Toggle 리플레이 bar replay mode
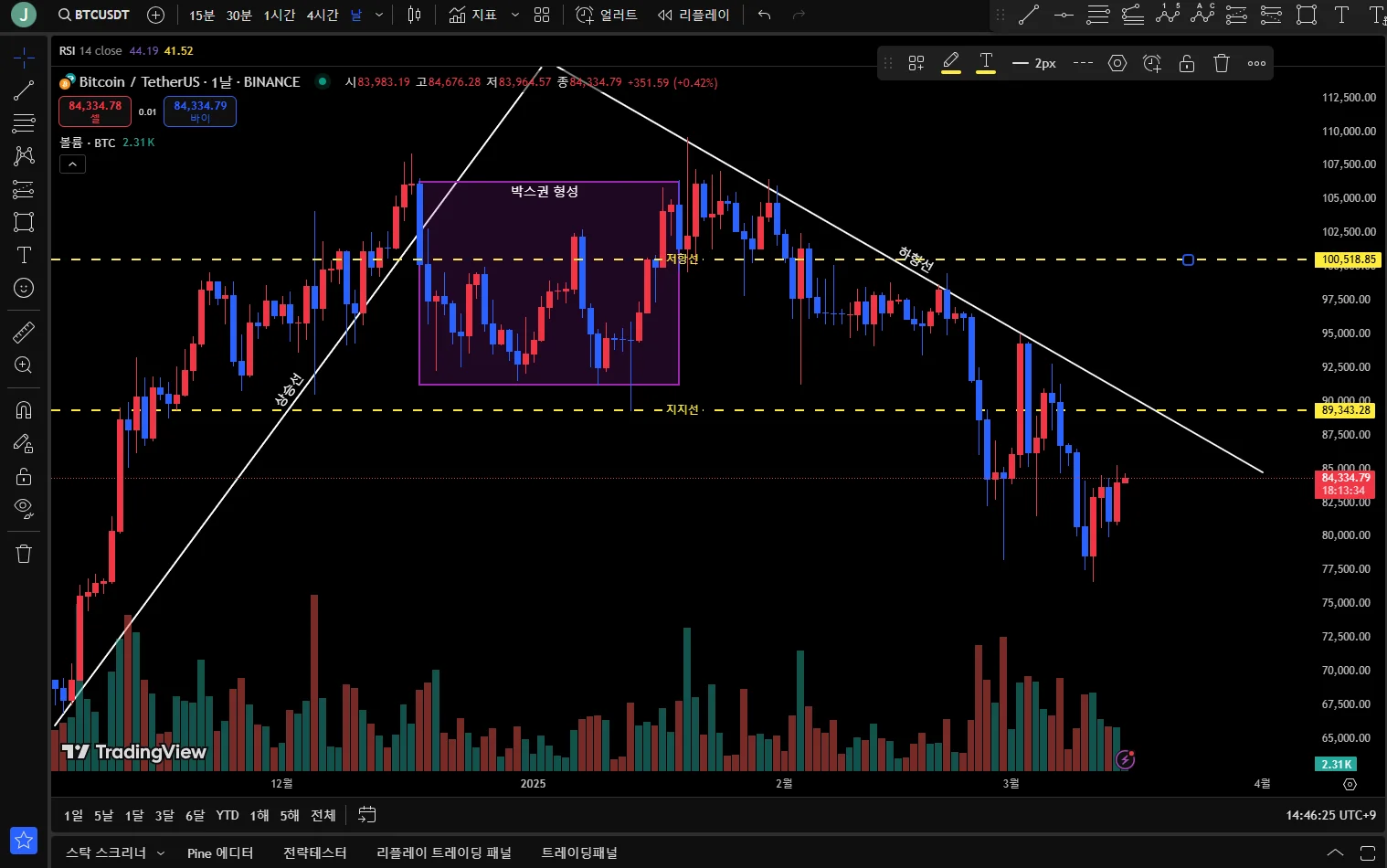This screenshot has height=868, width=1387. (x=693, y=15)
